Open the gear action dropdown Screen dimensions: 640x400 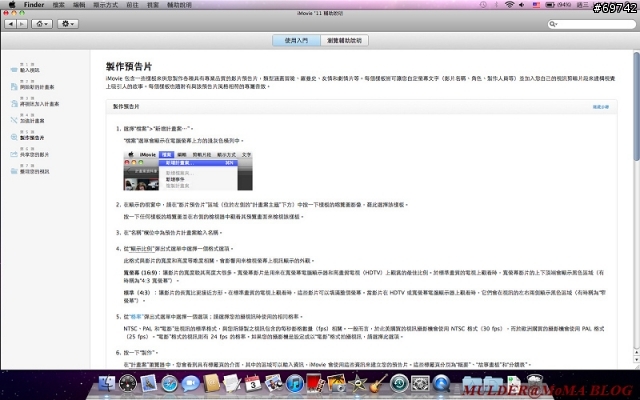coord(68,24)
